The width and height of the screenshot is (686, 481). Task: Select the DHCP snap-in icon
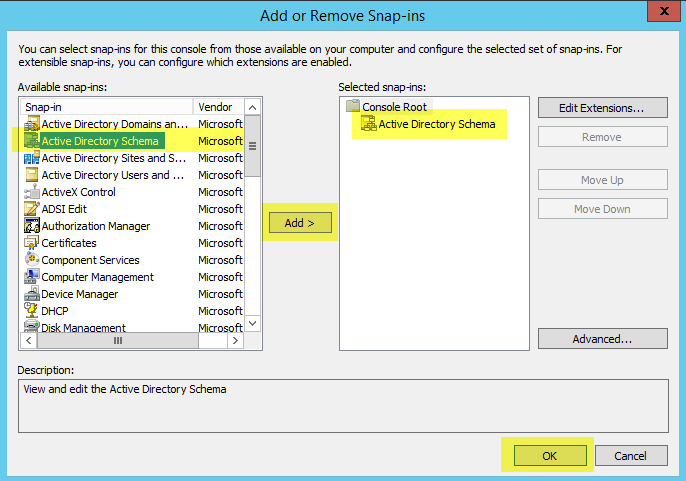(32, 311)
